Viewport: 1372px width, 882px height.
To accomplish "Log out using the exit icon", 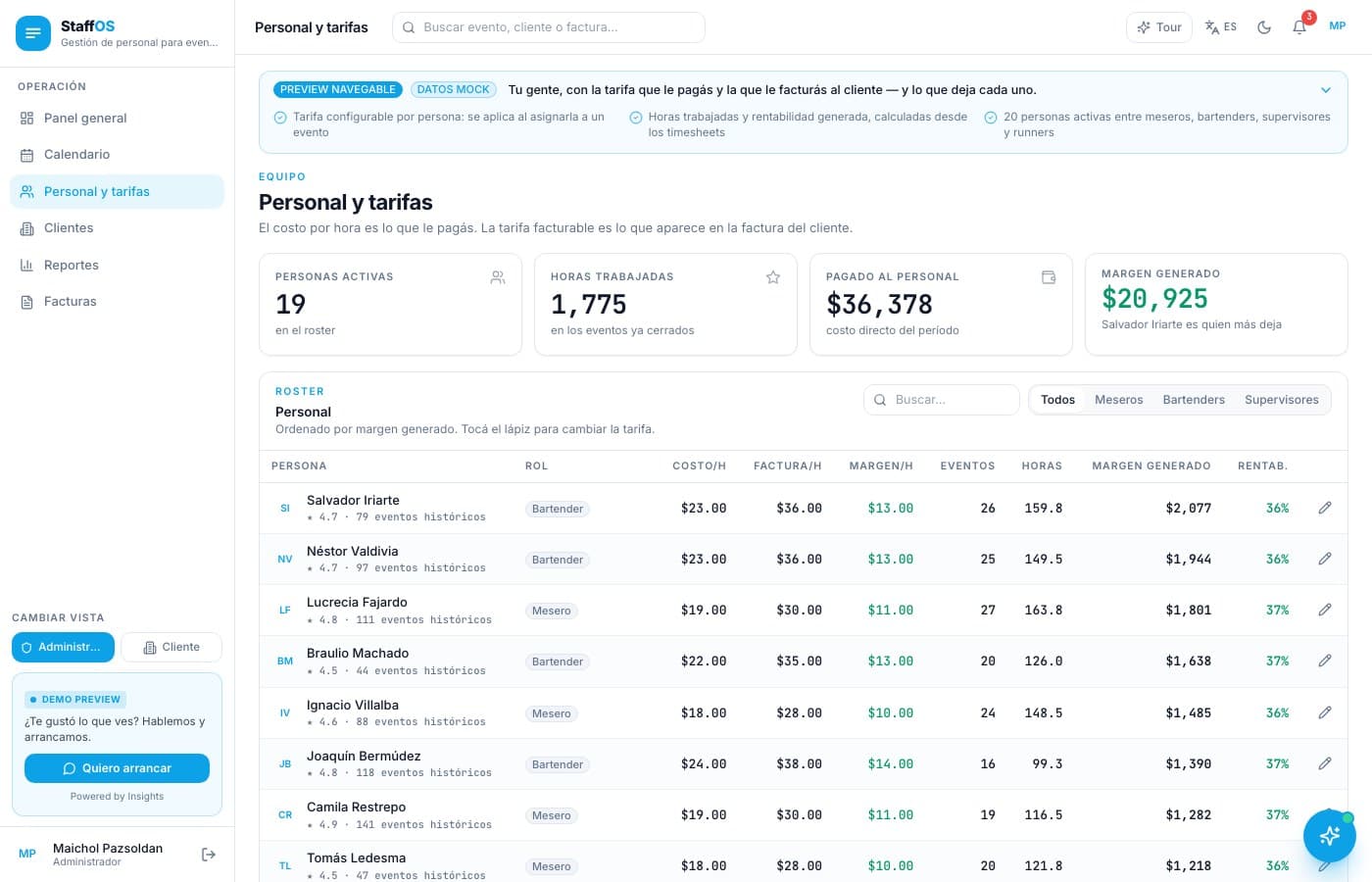I will [x=209, y=855].
